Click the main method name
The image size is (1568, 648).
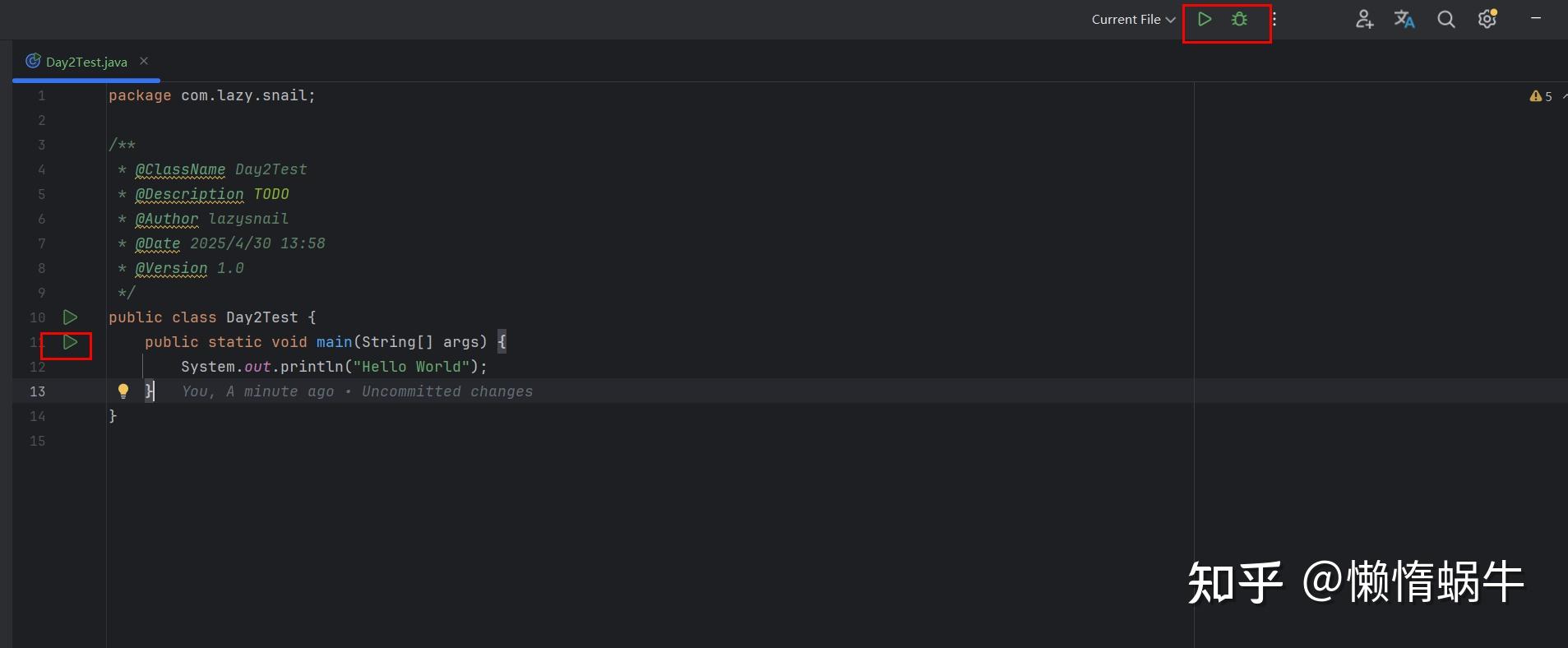334,342
